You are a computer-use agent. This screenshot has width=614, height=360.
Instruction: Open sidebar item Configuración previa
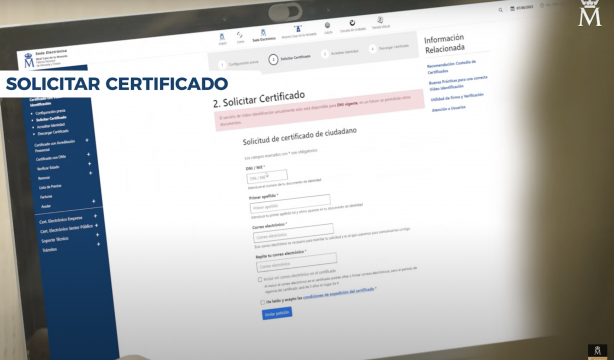(50, 112)
